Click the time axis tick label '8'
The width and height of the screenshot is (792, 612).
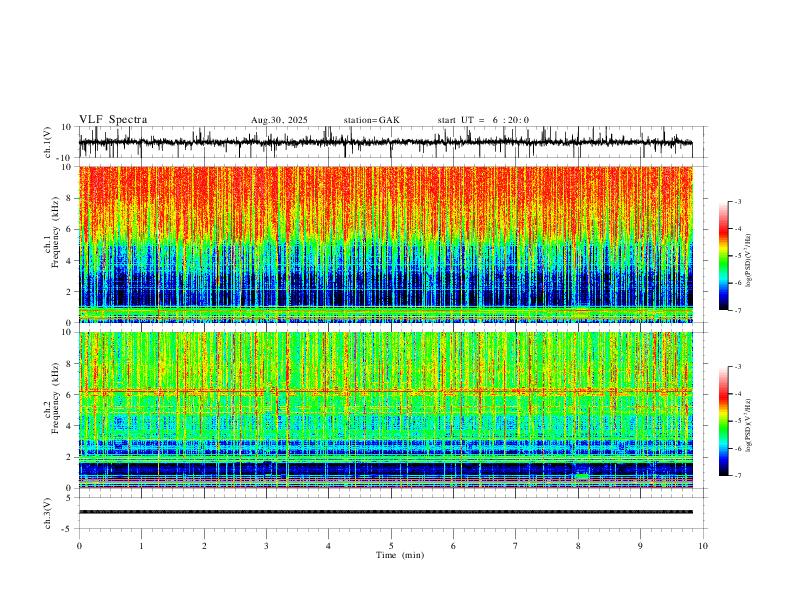[578, 546]
